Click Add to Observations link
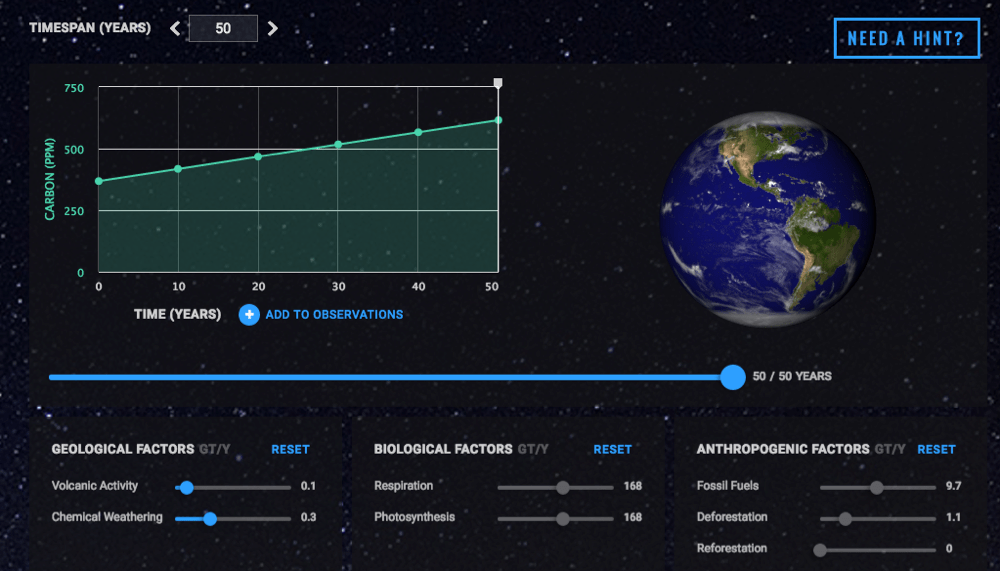 334,315
